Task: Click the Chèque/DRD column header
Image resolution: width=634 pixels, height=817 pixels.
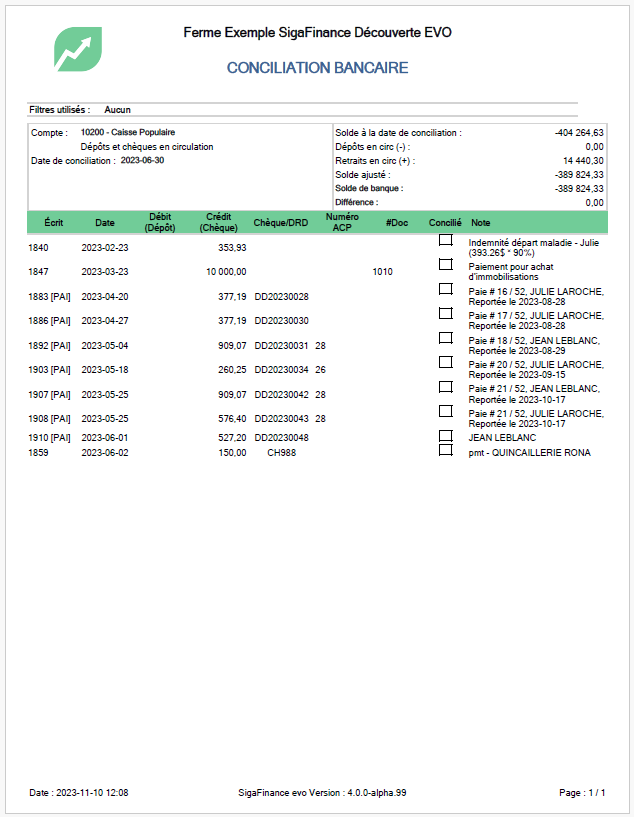Action: tap(281, 222)
